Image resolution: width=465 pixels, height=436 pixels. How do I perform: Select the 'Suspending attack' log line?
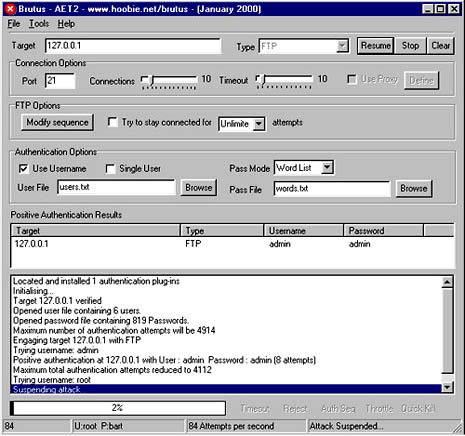tap(227, 389)
